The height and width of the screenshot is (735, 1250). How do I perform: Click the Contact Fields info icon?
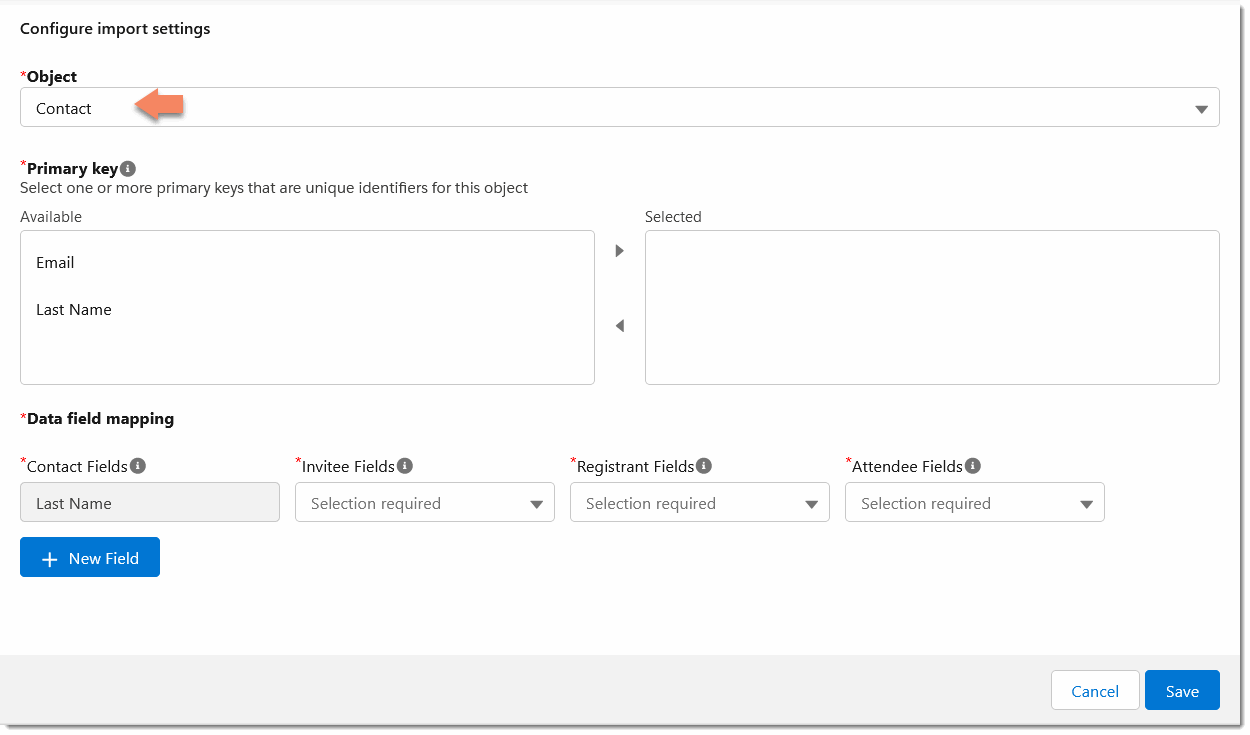[137, 466]
